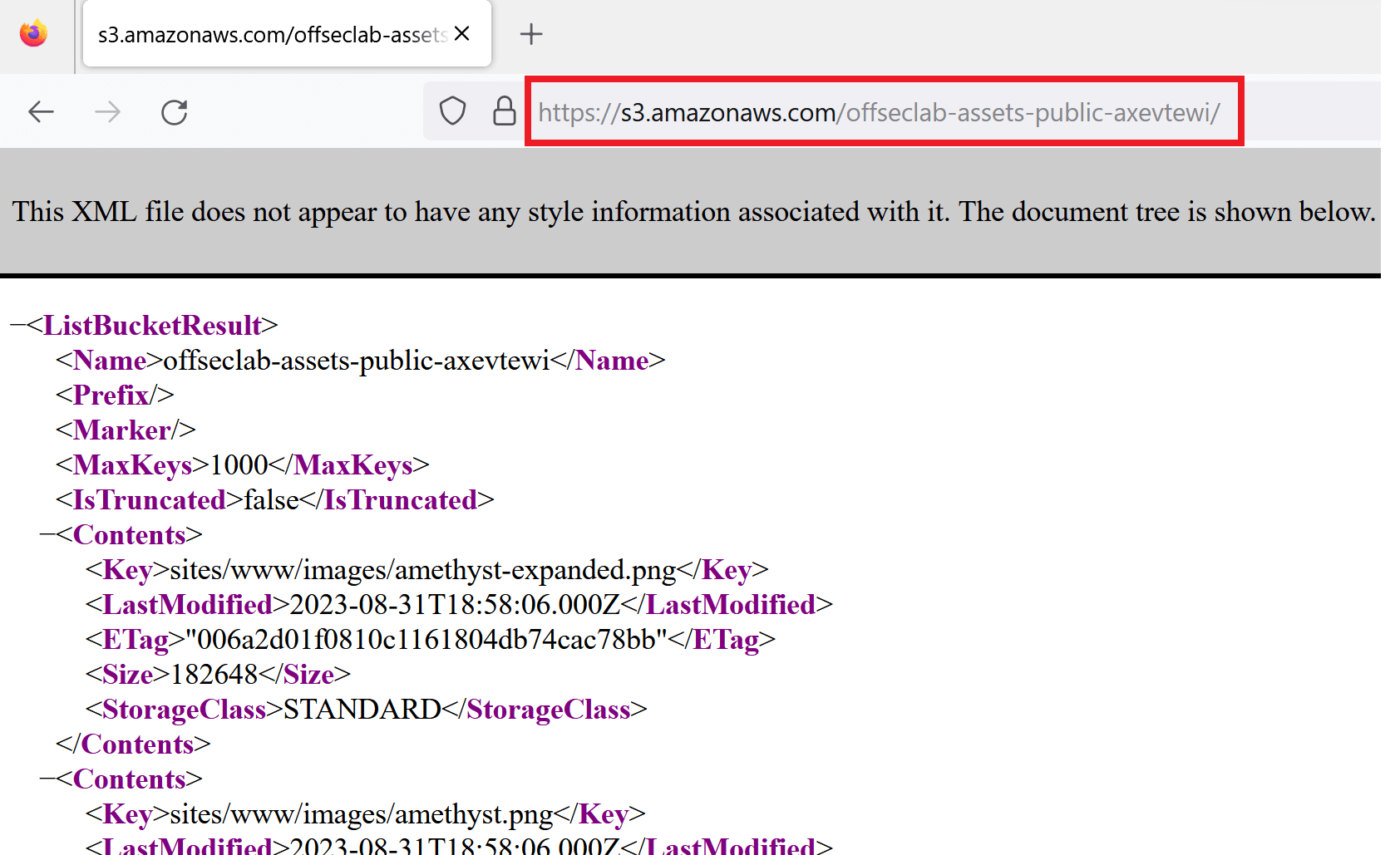This screenshot has width=1400, height=855.
Task: Close the s3.amazonaws.com tab
Action: pyautogui.click(x=462, y=34)
